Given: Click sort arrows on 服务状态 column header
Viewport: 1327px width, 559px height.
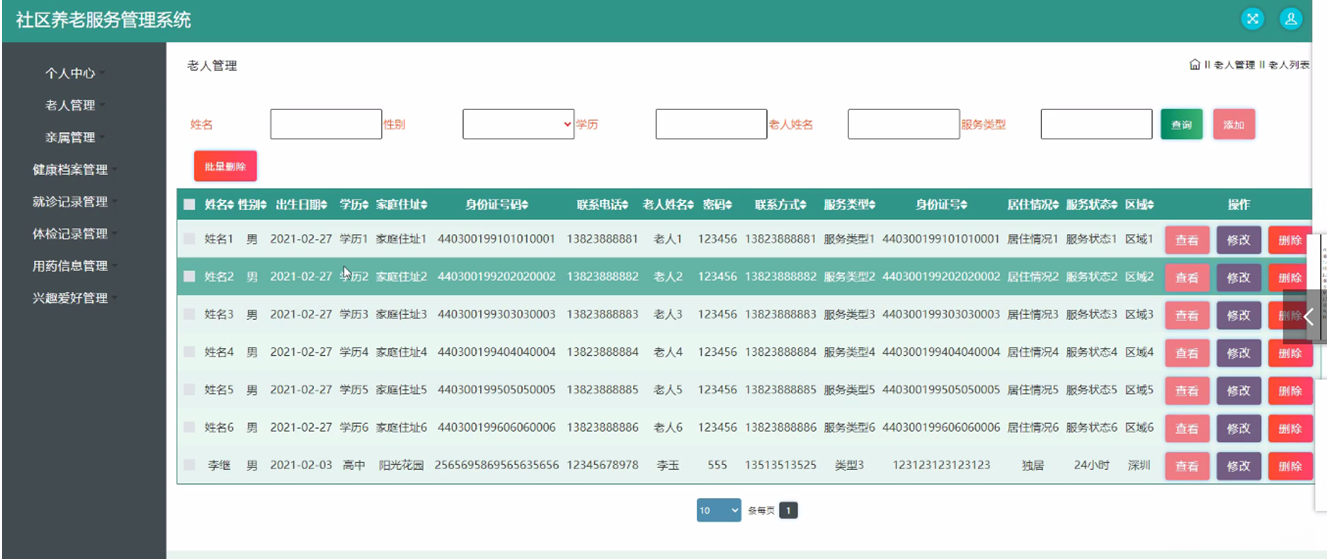Looking at the screenshot, I should 1115,205.
